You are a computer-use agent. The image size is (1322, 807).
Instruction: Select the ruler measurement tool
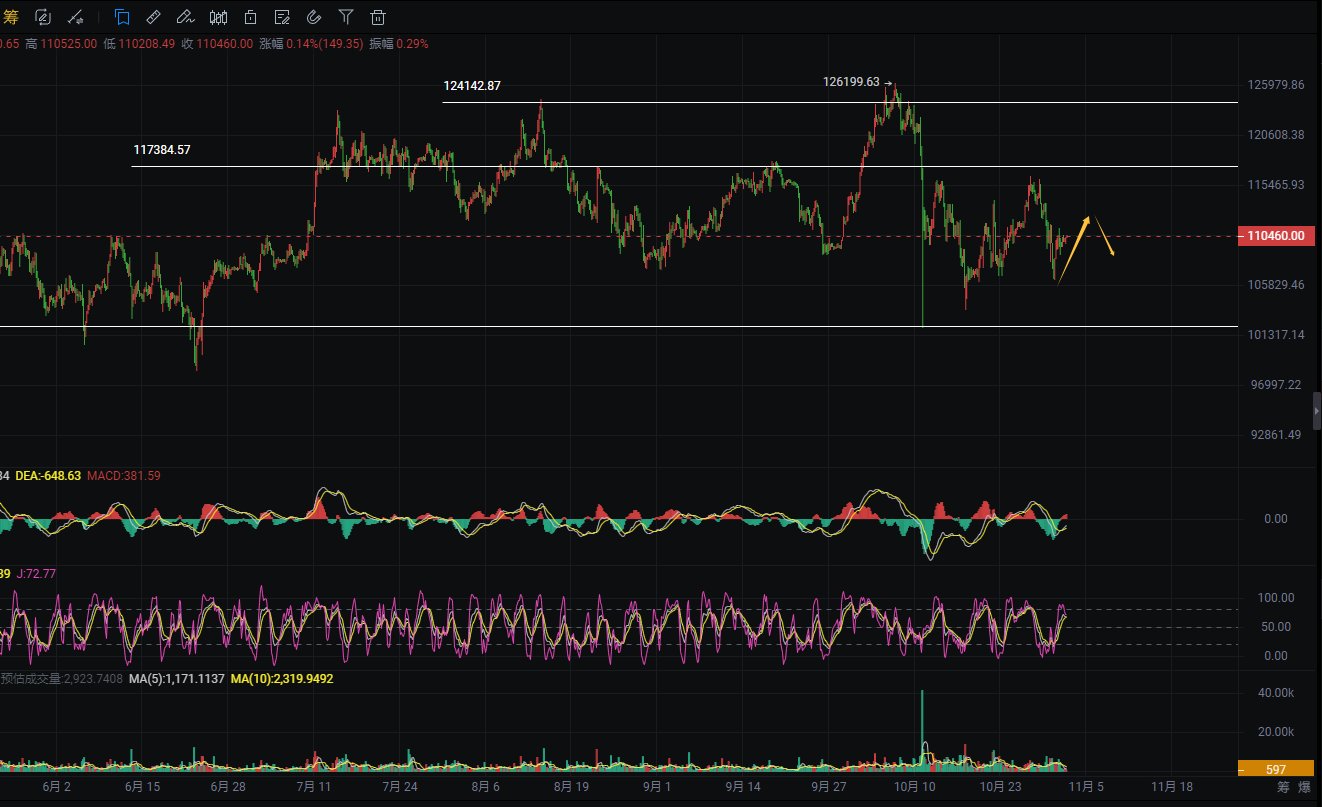pyautogui.click(x=153, y=16)
